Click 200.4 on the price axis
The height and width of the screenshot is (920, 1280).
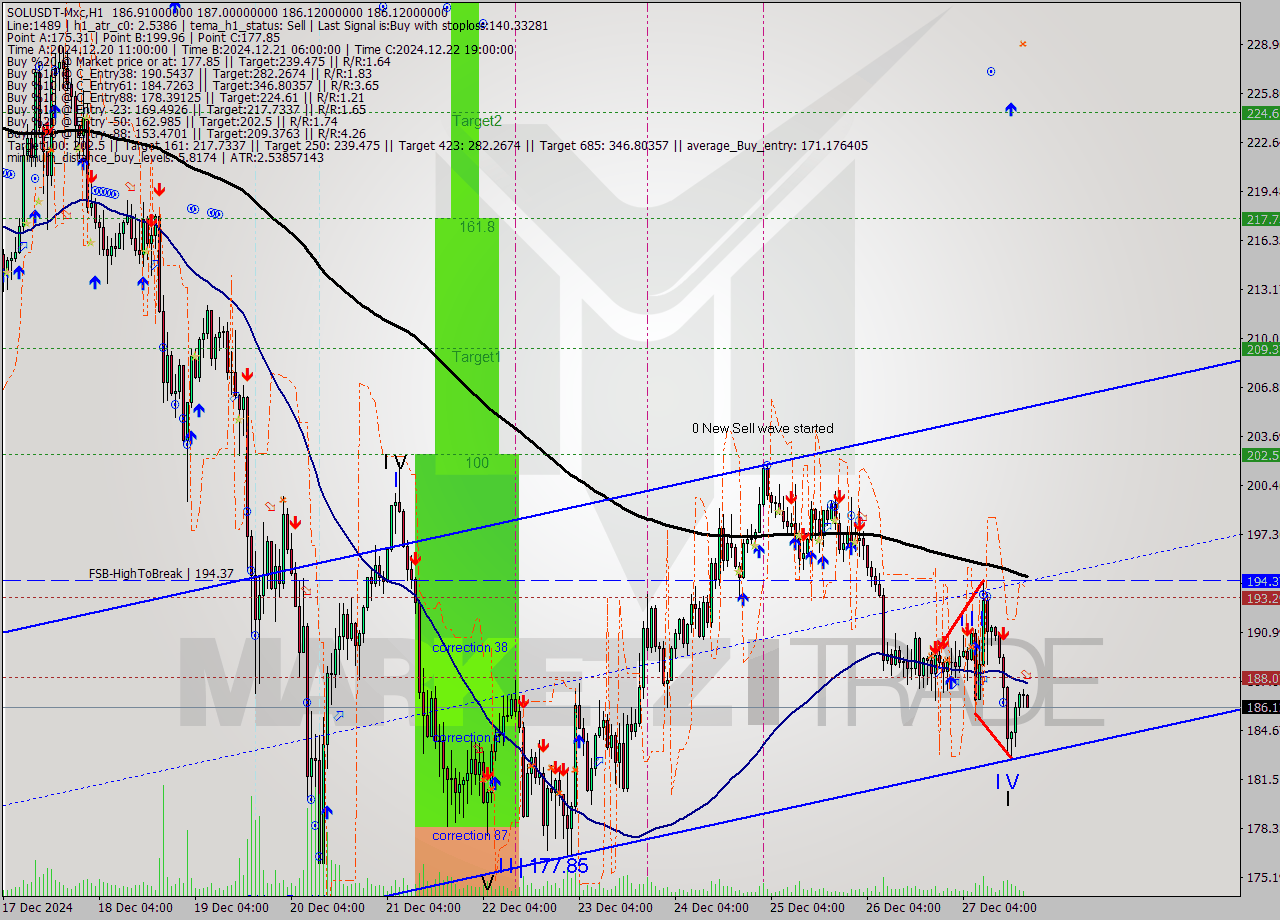1262,485
